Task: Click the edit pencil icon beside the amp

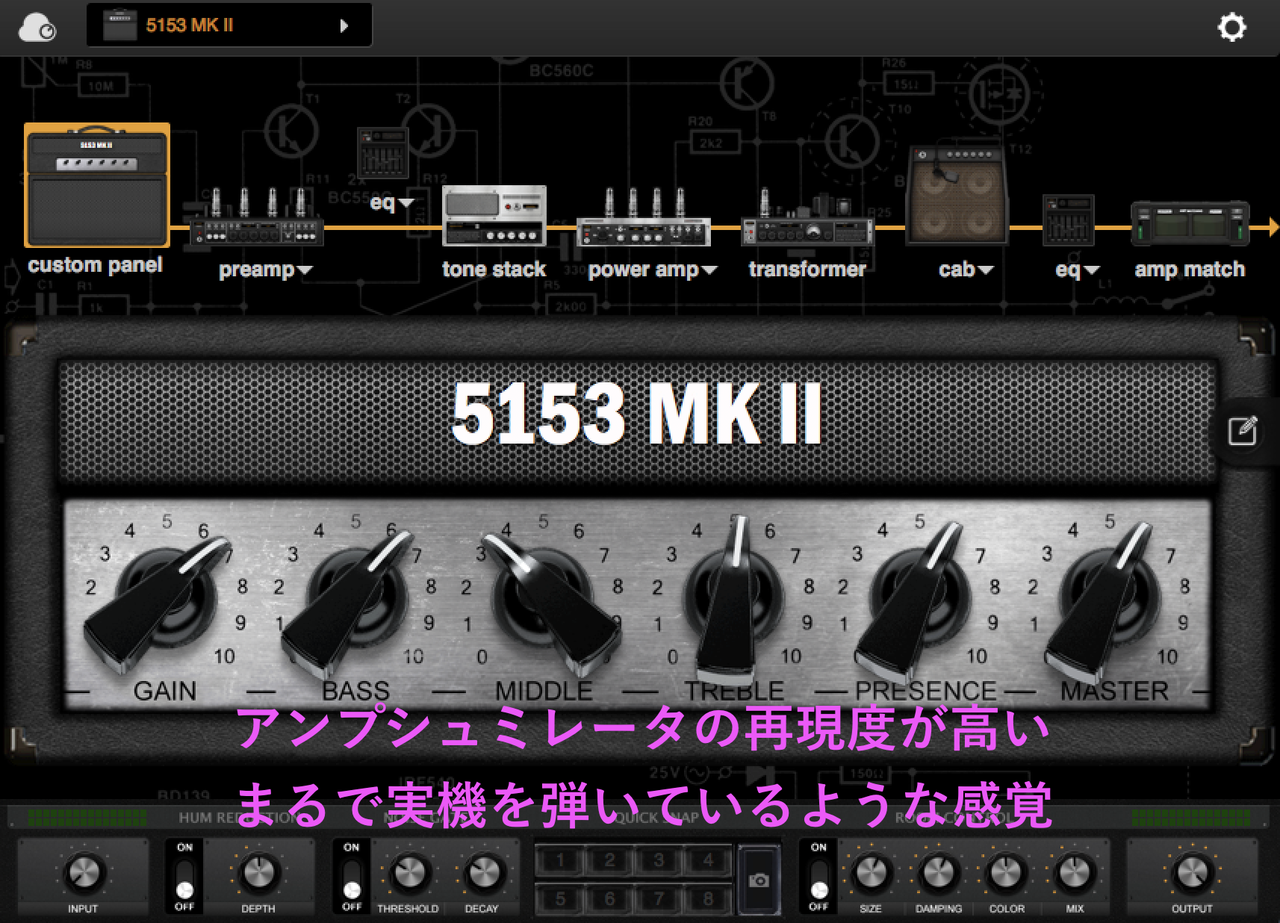Action: 1243,431
